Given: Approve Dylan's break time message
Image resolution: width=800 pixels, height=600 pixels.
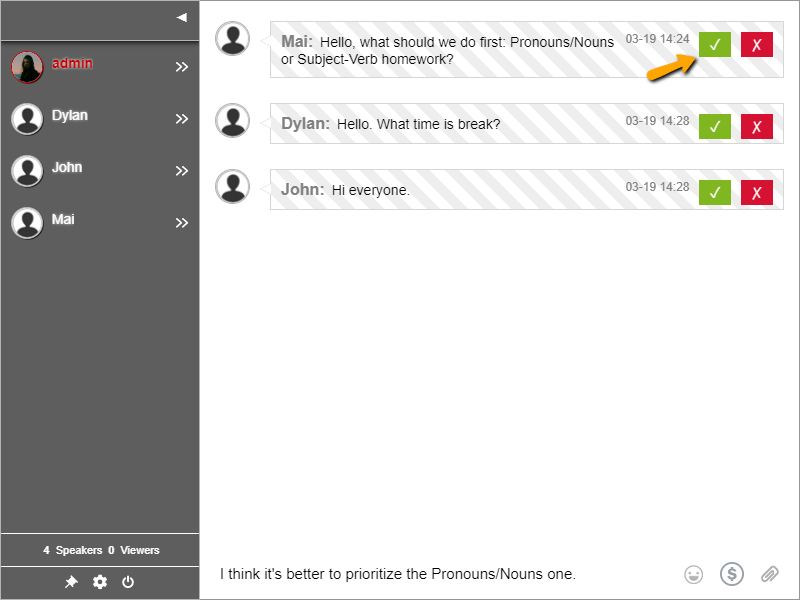Looking at the screenshot, I should pos(714,126).
